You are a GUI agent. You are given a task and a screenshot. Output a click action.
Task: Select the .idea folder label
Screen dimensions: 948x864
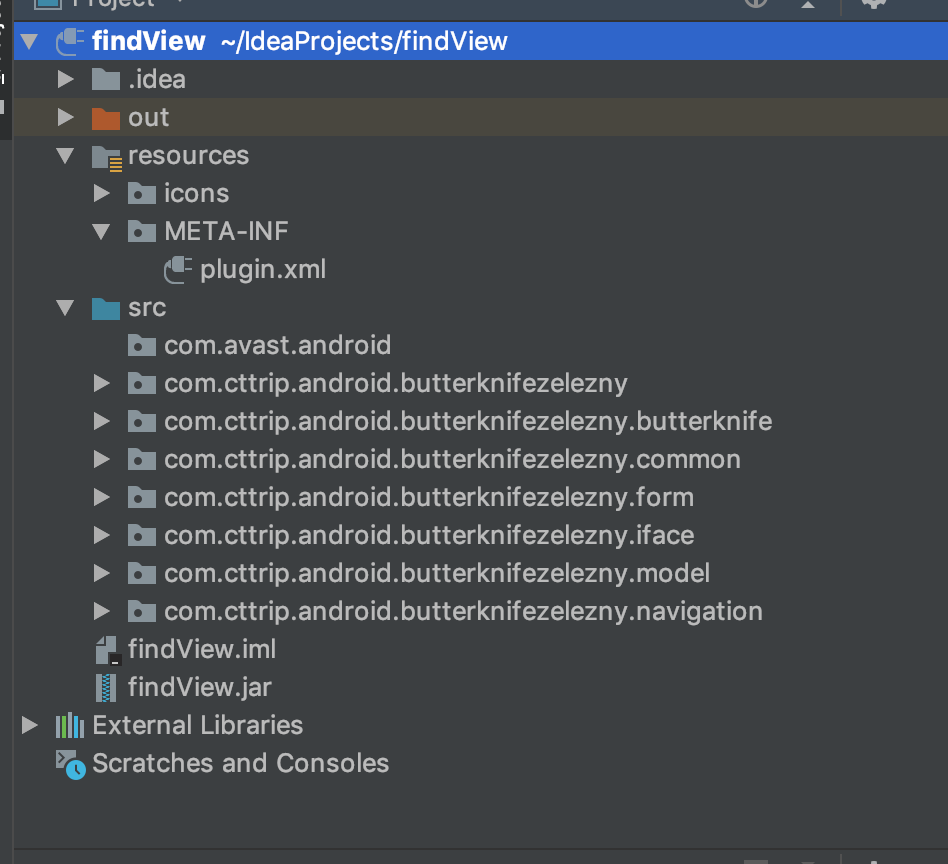coord(157,79)
